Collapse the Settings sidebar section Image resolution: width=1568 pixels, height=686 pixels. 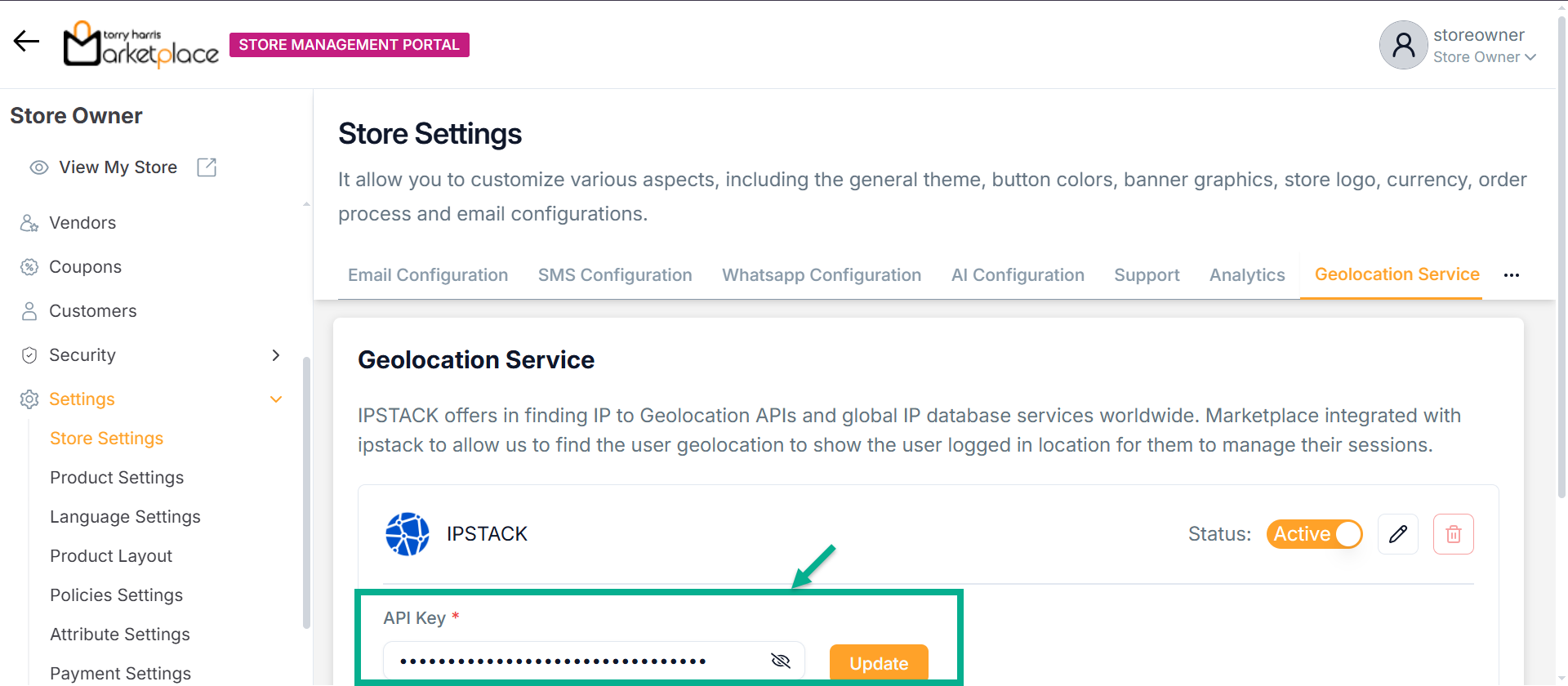(276, 399)
